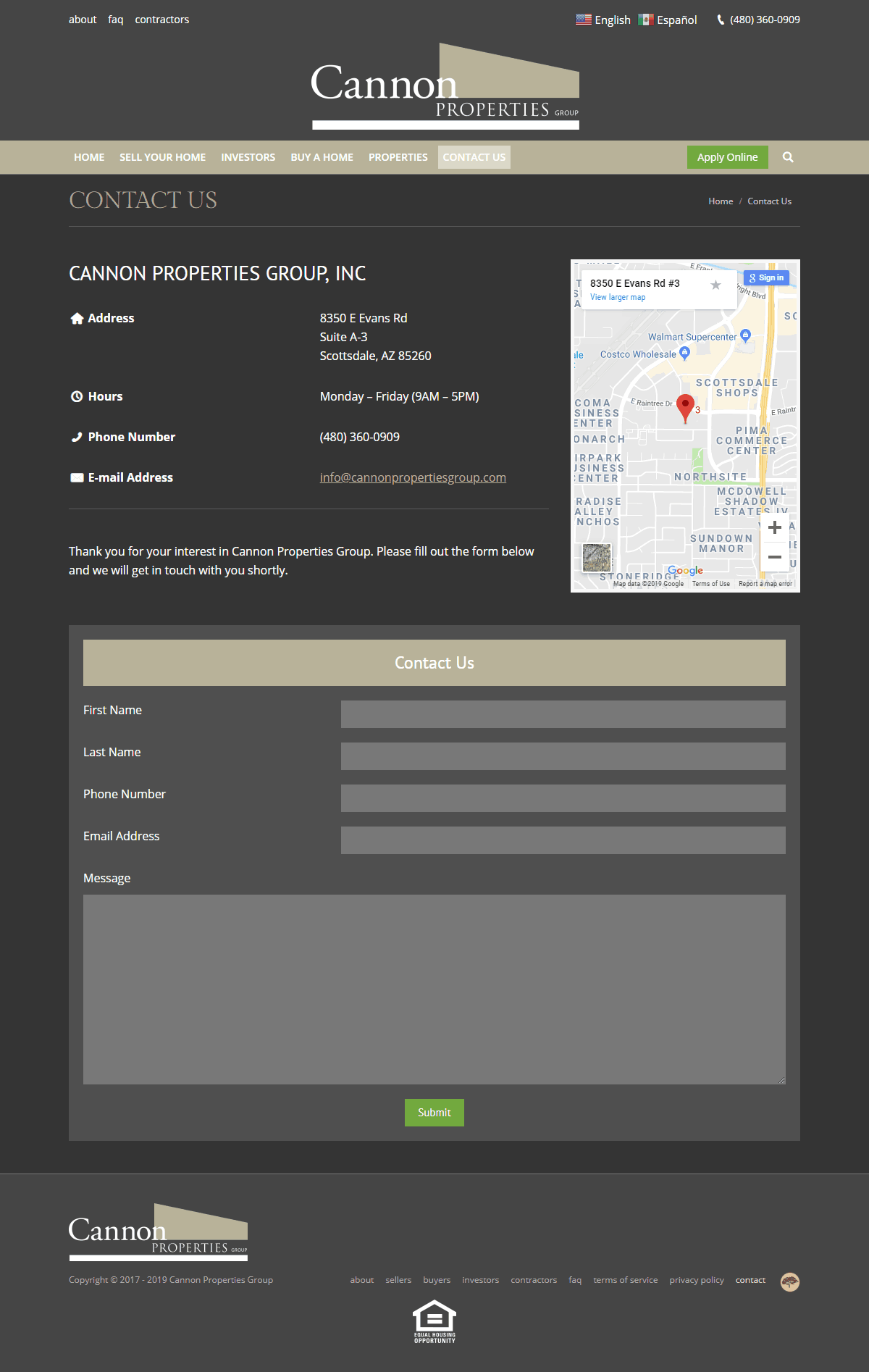Click the Scottsdale, AZ 85260 address line

376,356
